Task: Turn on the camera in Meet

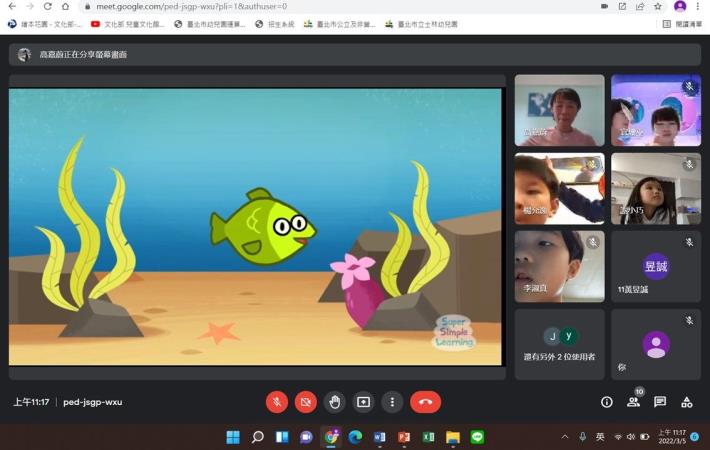Action: coord(306,402)
